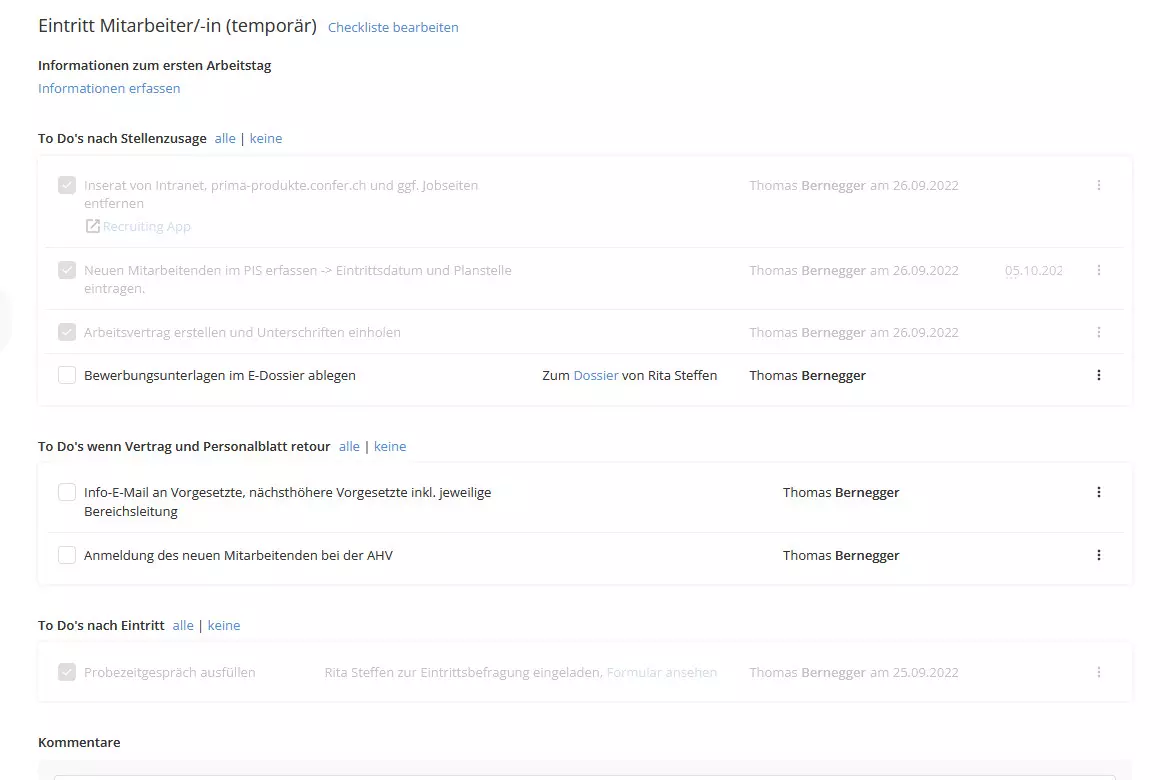Enable Anmeldung bei der AHV checkbox
This screenshot has width=1170, height=780.
(67, 555)
